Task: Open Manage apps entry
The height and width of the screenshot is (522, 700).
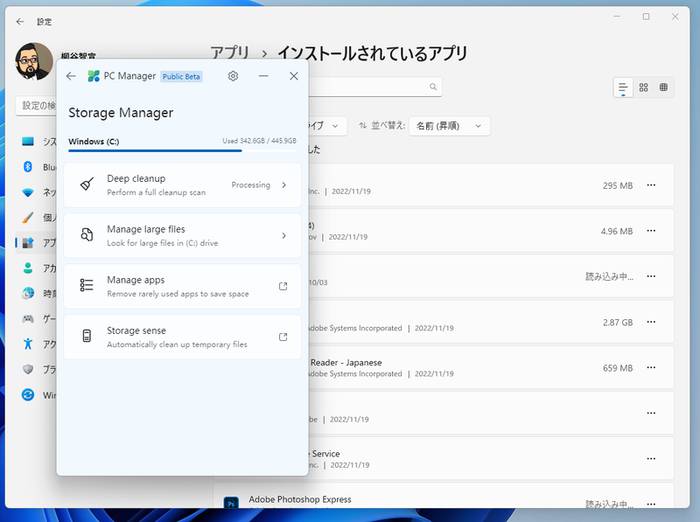Action: [182, 286]
